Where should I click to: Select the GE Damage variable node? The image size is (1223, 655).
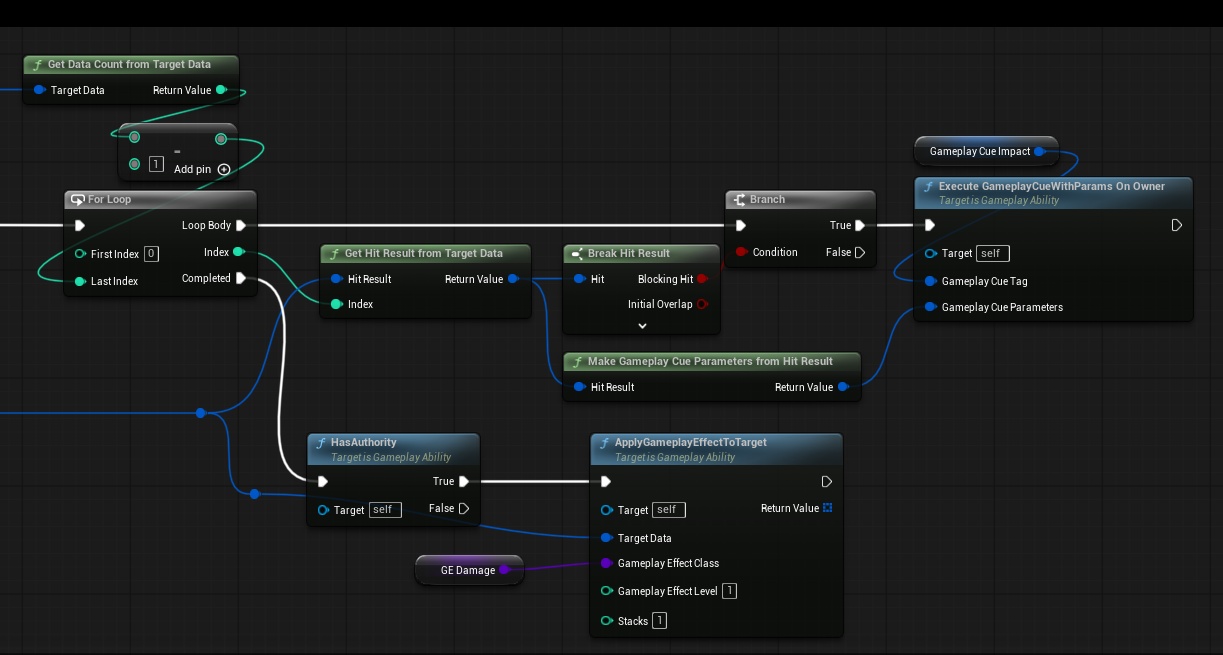467,570
